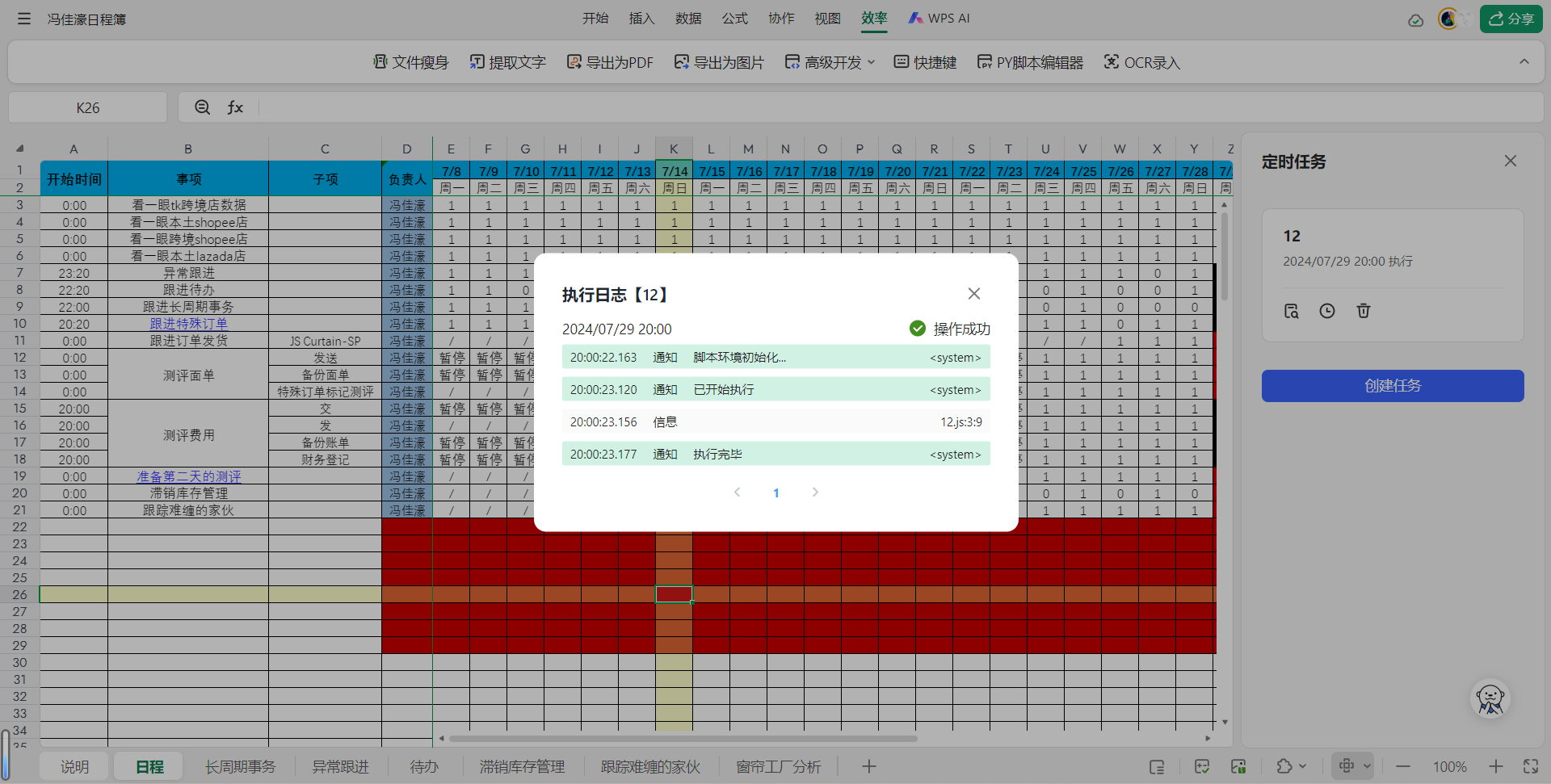Open the user avatar profile
Screen dimensions: 1551x784
[x=1448, y=19]
